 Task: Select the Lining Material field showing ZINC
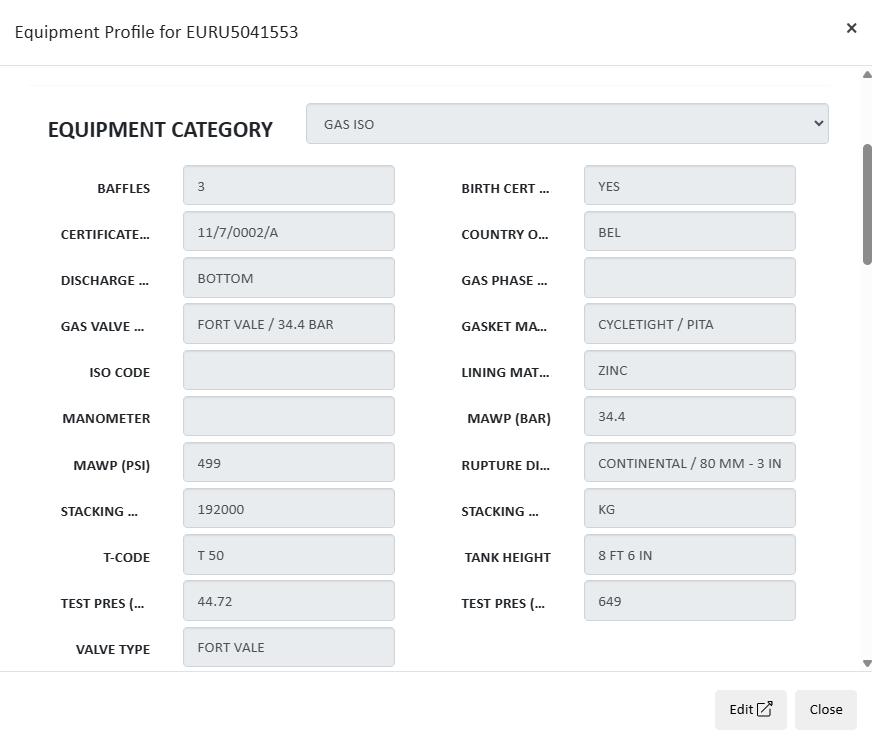tap(689, 370)
